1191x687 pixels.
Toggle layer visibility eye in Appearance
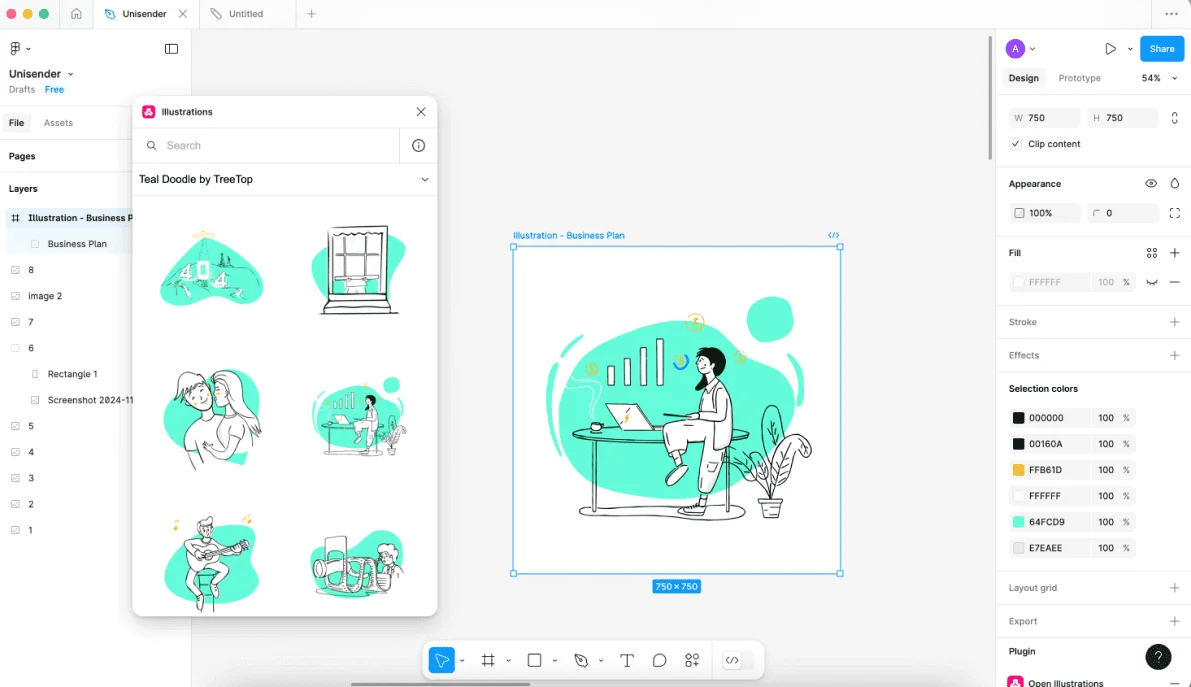coord(1151,184)
